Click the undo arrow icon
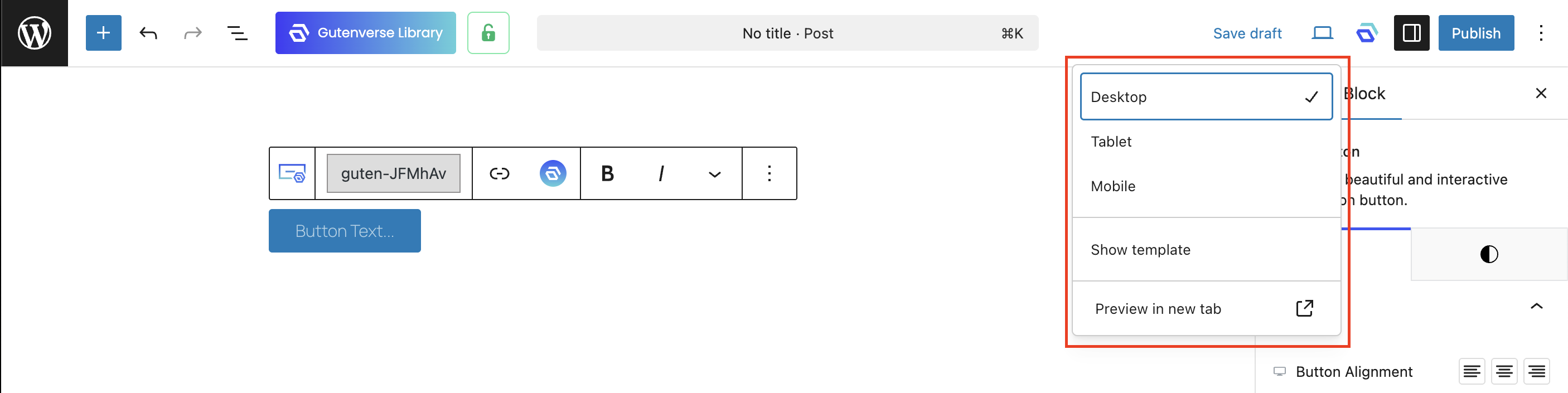The image size is (1568, 393). (x=148, y=33)
